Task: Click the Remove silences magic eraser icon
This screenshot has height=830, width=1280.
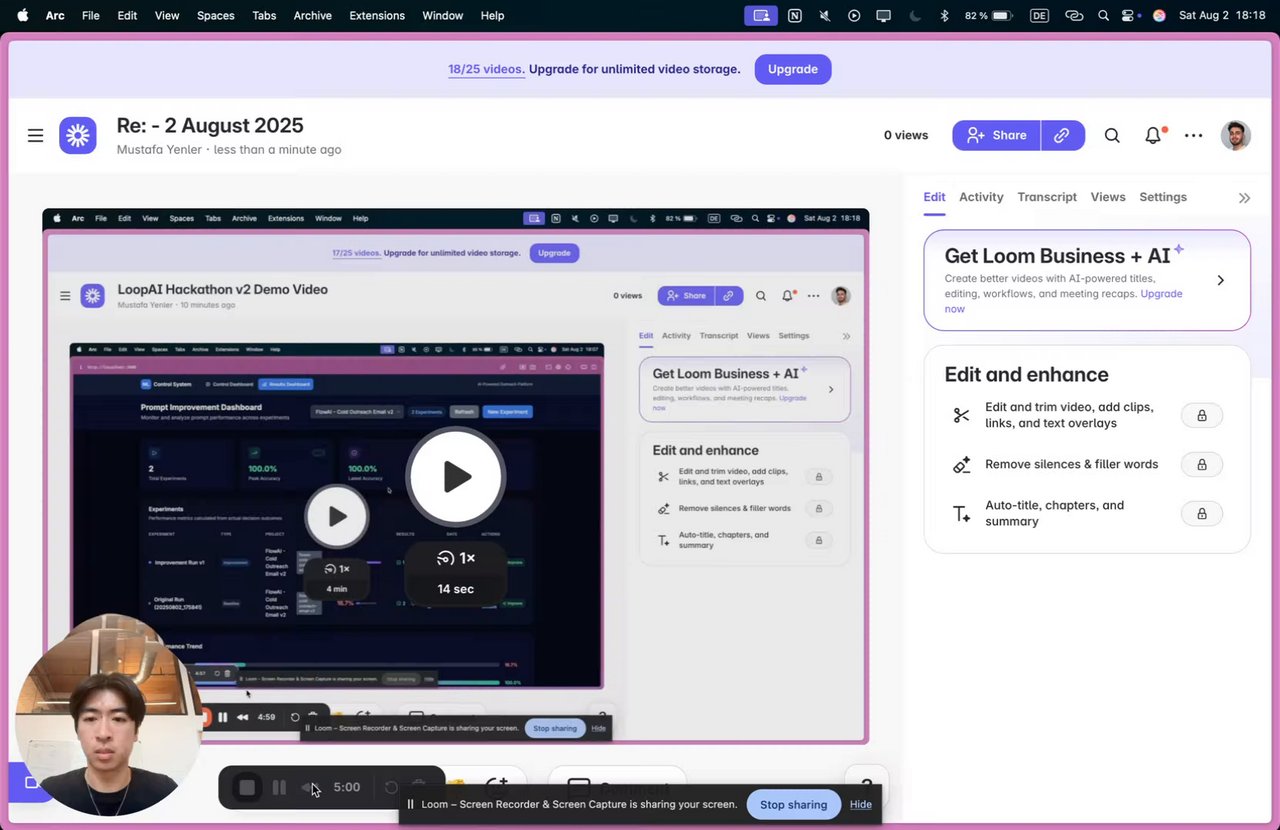Action: [961, 465]
